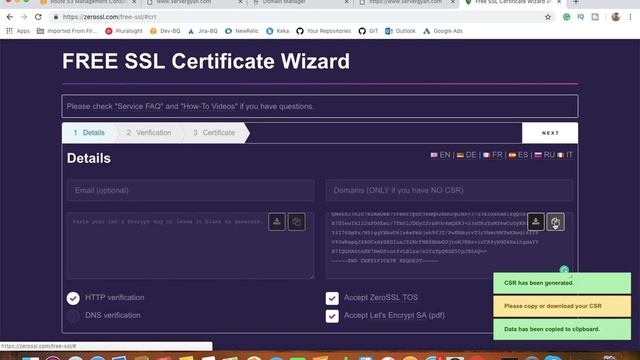Open the Your Repositories GitHub bookmark

[324, 31]
